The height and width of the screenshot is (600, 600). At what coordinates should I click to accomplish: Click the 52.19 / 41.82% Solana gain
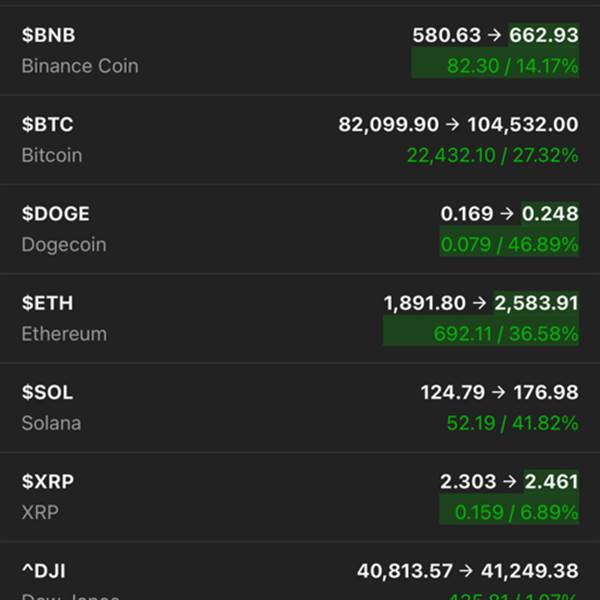click(513, 423)
